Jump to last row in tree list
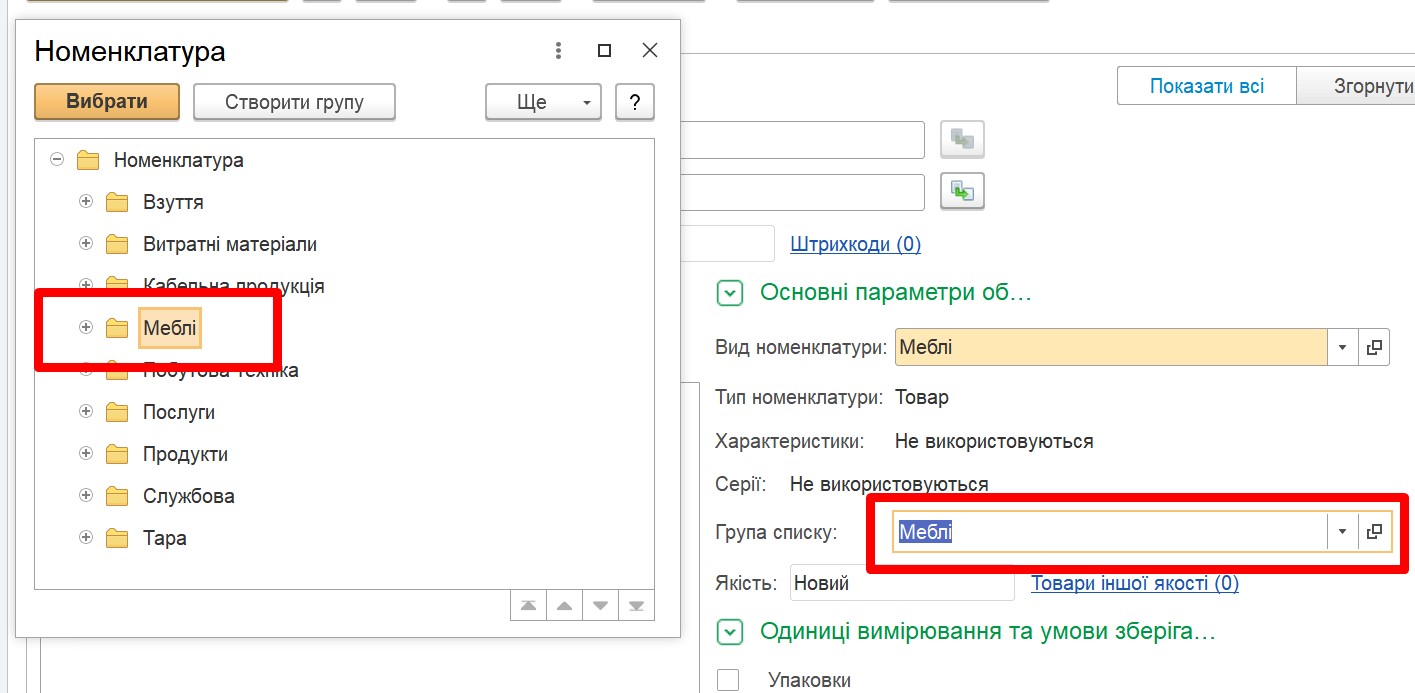The width and height of the screenshot is (1415, 693). pyautogui.click(x=636, y=606)
